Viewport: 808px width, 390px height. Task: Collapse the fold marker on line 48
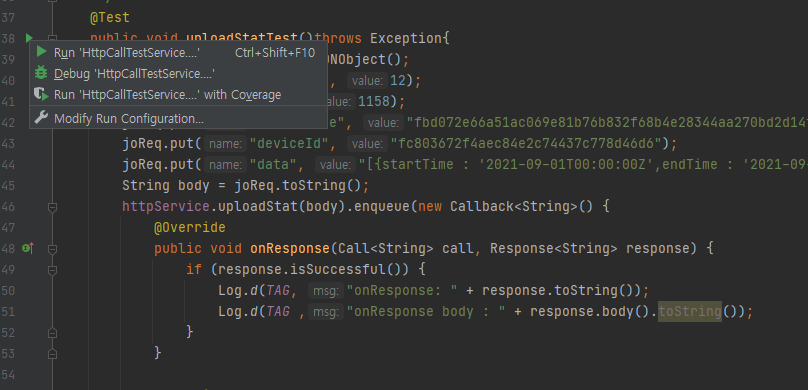click(52, 249)
